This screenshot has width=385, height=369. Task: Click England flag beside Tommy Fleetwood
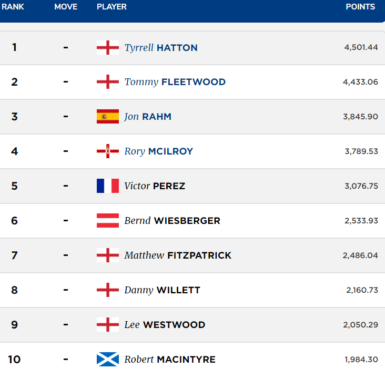click(108, 82)
